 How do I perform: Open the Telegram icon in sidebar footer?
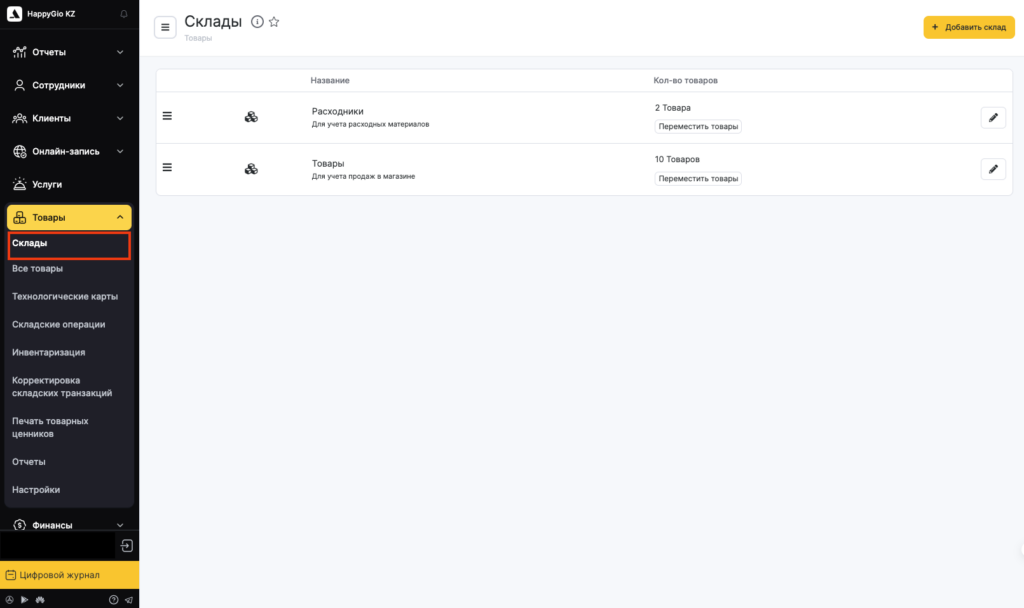click(128, 600)
